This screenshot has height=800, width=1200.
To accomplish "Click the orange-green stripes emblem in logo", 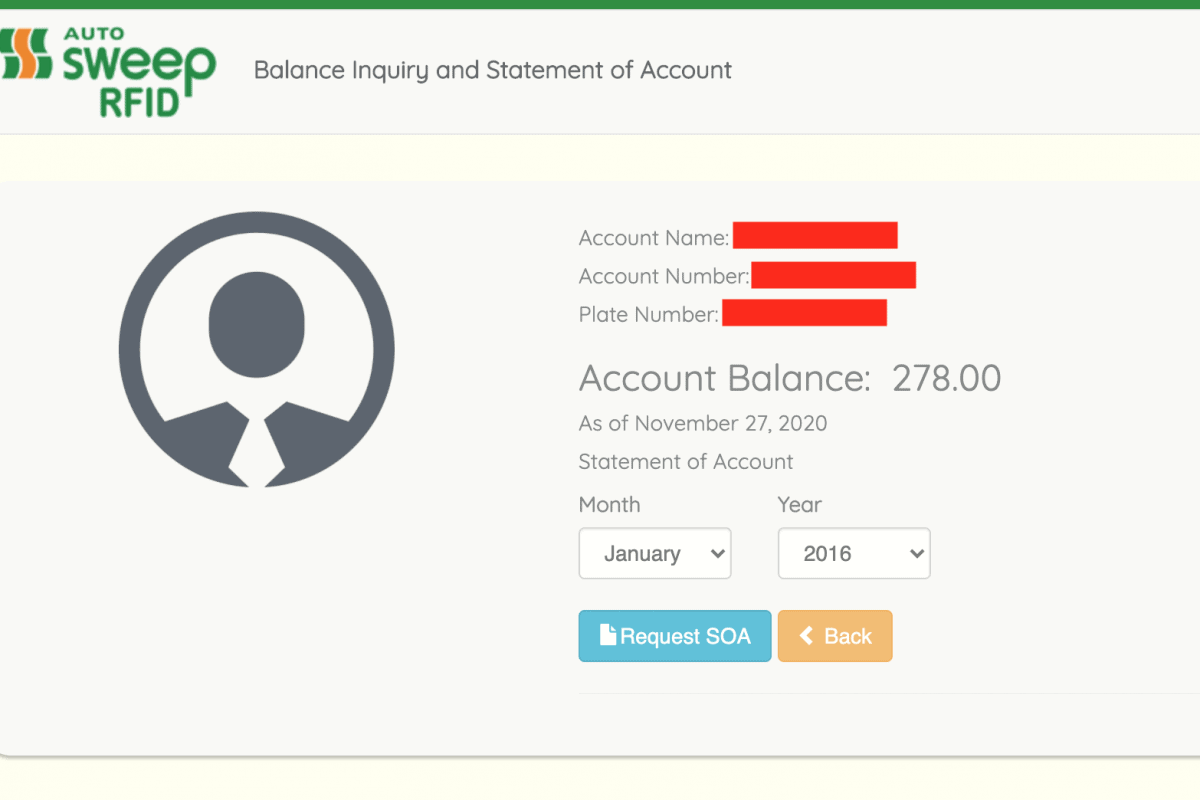I will pyautogui.click(x=25, y=55).
